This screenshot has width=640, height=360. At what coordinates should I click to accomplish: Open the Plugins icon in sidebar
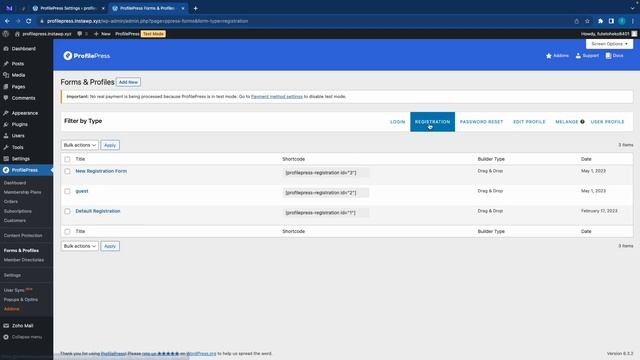pos(6,124)
